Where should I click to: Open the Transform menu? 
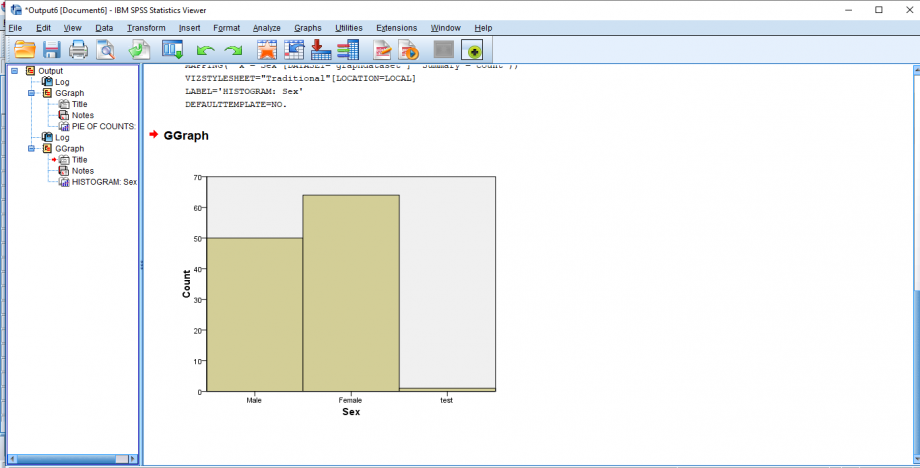[146, 27]
